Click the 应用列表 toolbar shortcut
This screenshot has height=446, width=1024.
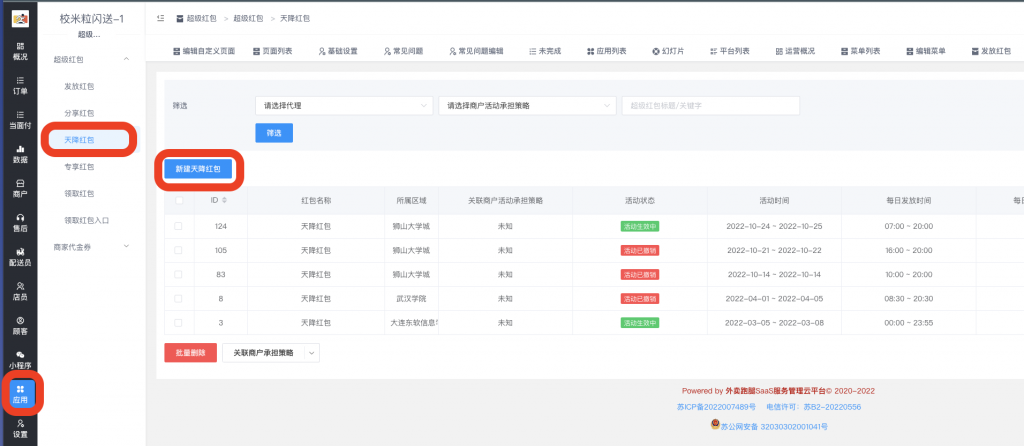(607, 51)
